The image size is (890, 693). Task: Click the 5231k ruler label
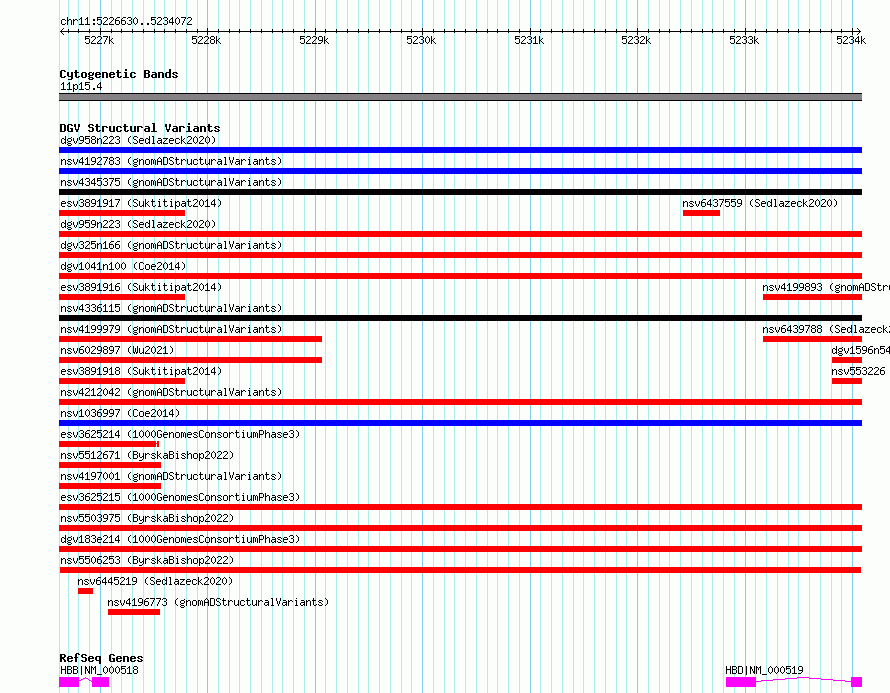(x=529, y=40)
